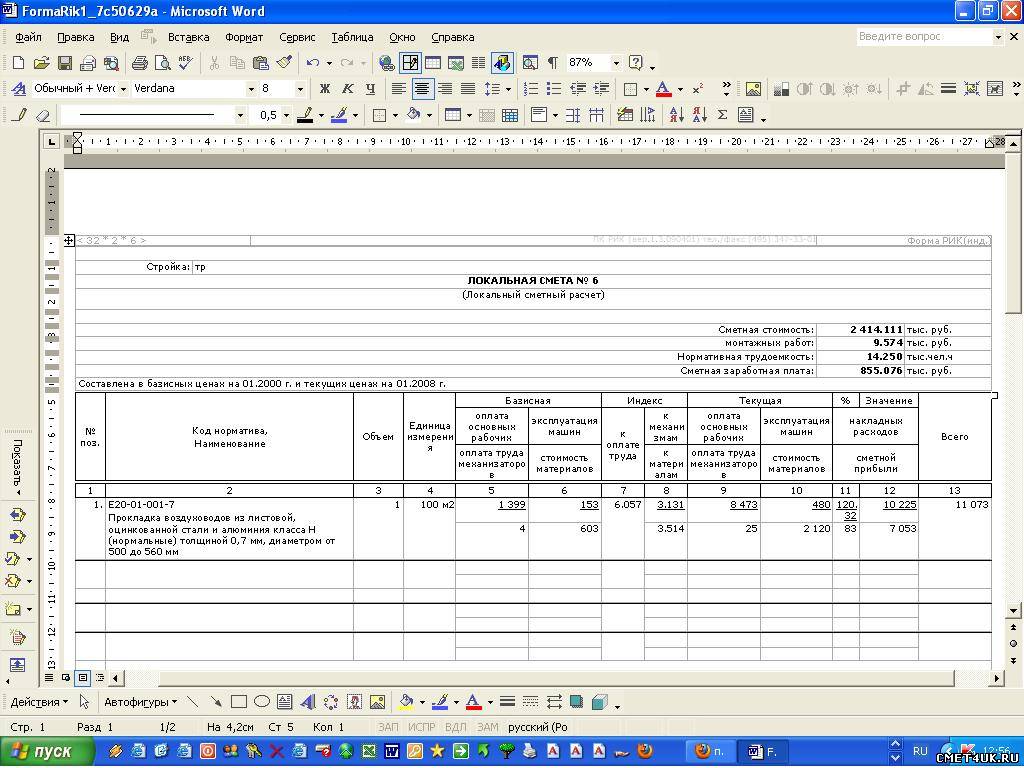1024x768 pixels.
Task: Toggle bold formatting (Ж button)
Action: click(x=324, y=89)
